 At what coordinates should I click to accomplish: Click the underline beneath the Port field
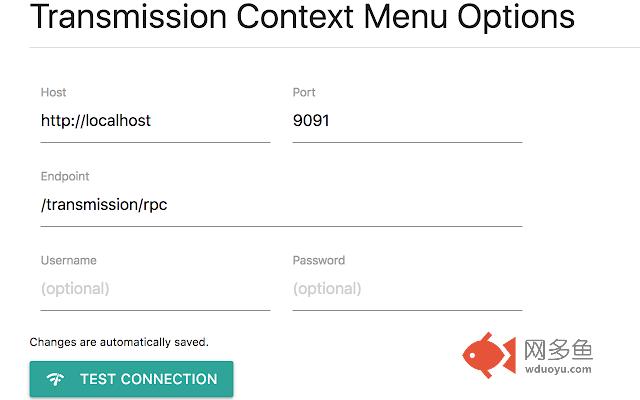tap(407, 142)
